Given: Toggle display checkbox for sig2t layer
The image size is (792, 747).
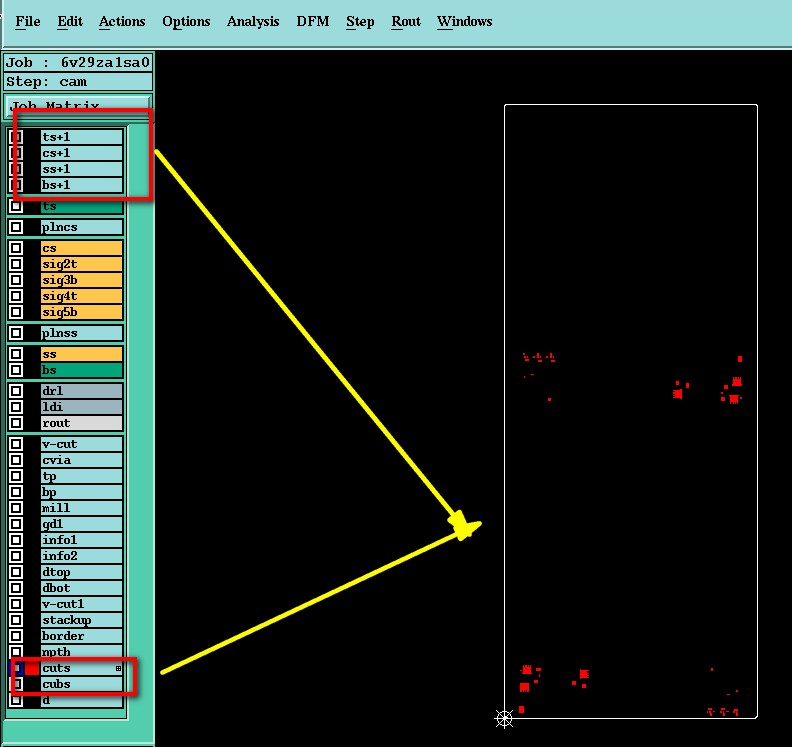Looking at the screenshot, I should tap(16, 264).
